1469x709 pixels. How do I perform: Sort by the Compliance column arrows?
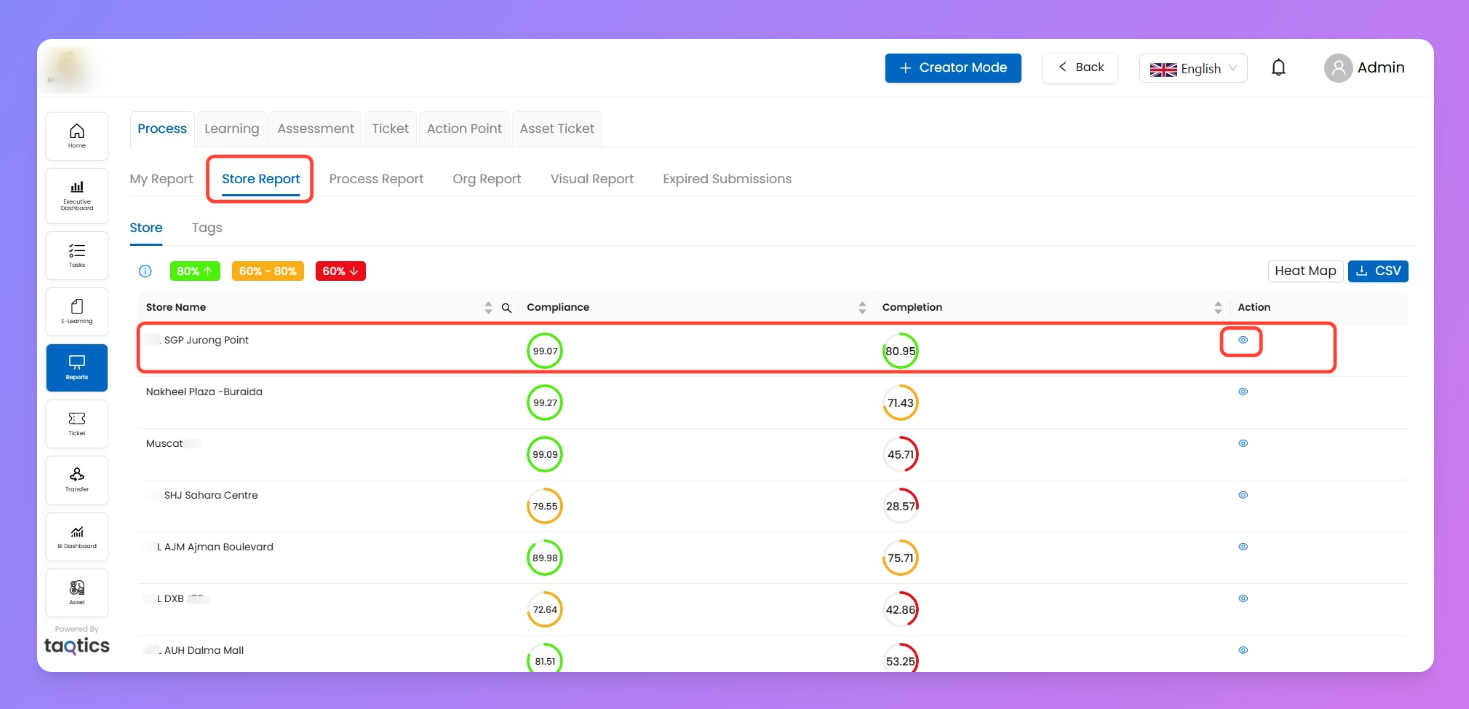pyautogui.click(x=862, y=308)
